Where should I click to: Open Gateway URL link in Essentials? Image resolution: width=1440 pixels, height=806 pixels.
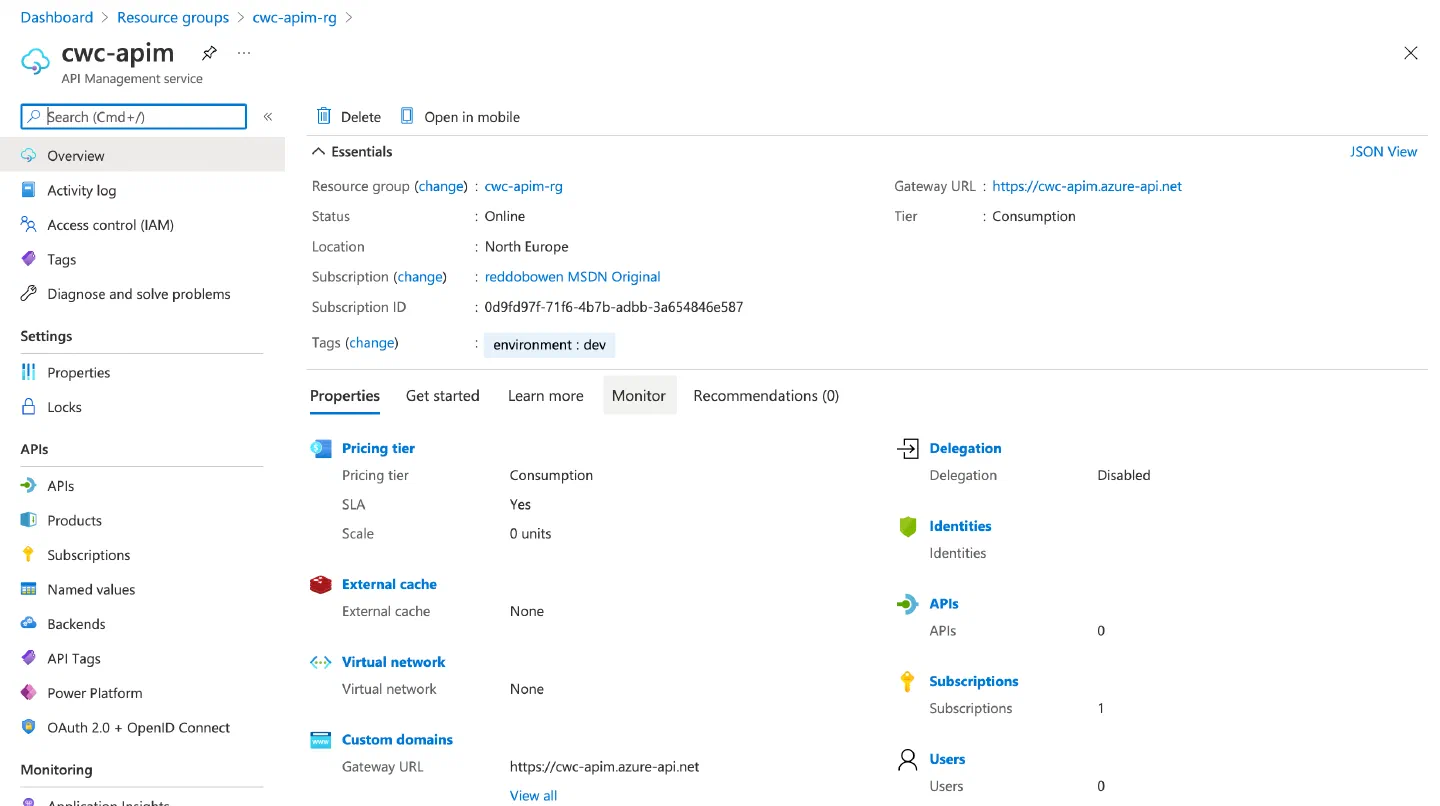coord(1087,186)
